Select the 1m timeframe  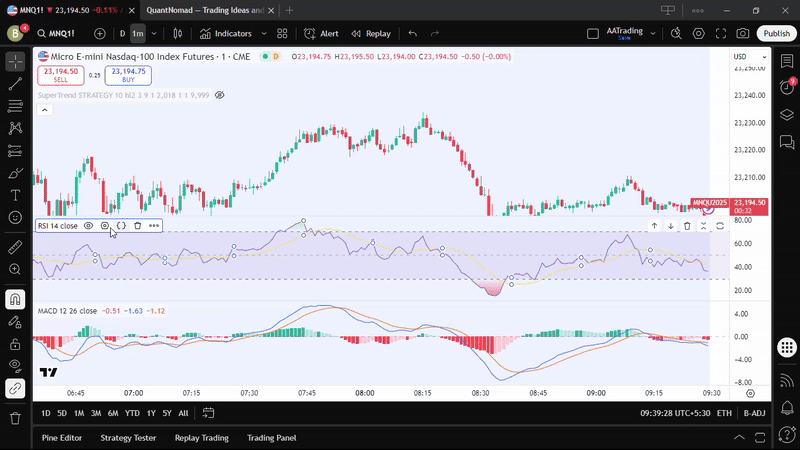coord(138,34)
